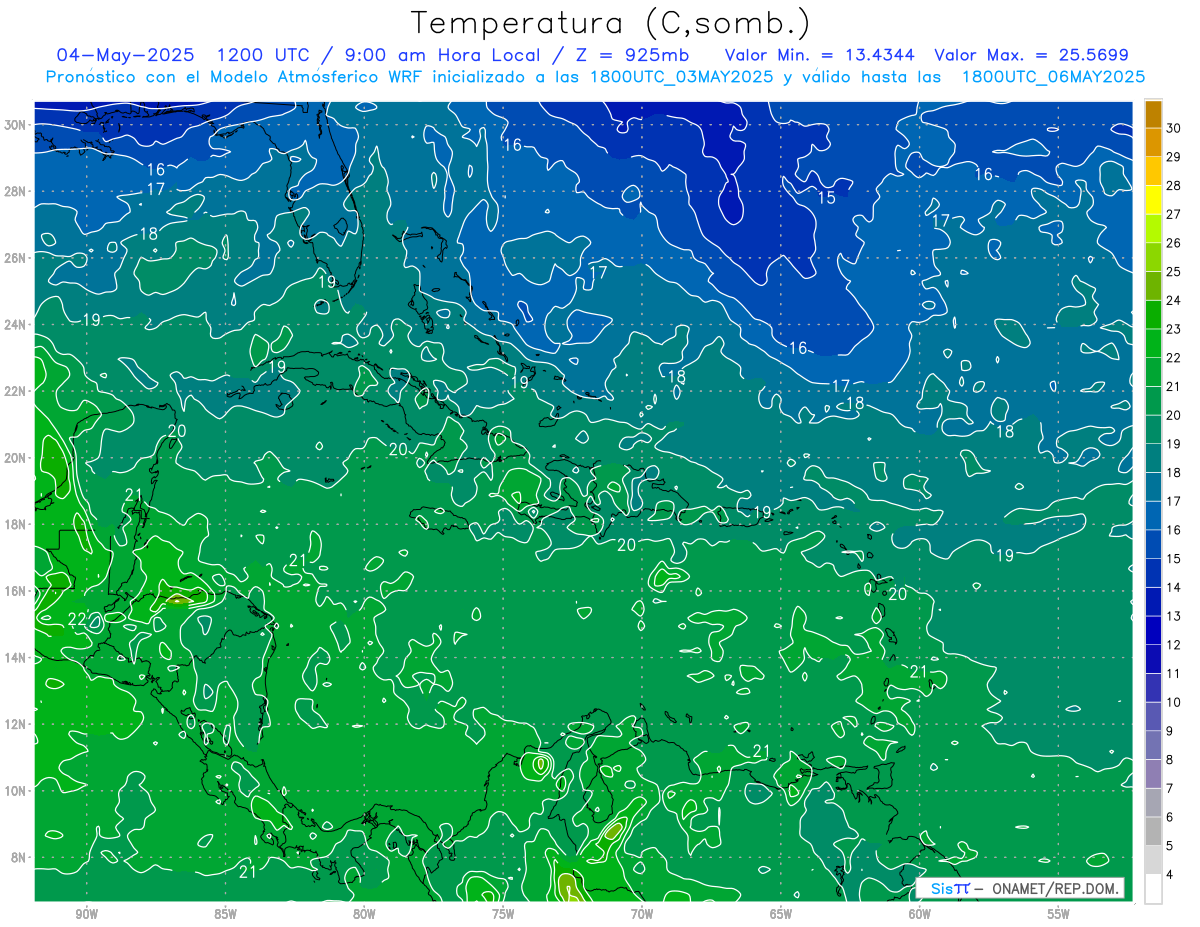Click the white colorbar segment below 4

tap(1153, 889)
